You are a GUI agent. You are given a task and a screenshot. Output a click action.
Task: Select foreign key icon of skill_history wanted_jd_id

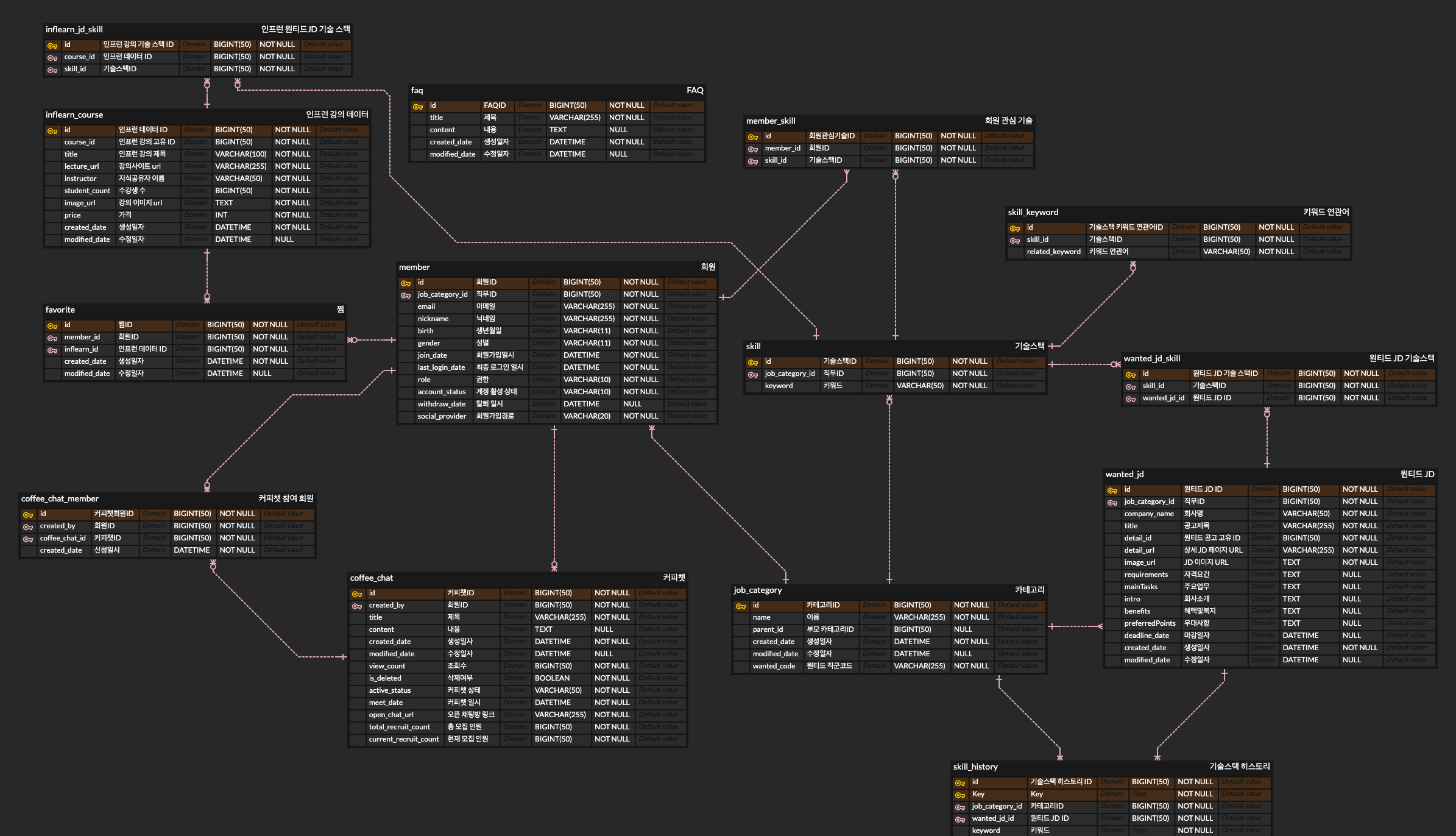point(960,819)
